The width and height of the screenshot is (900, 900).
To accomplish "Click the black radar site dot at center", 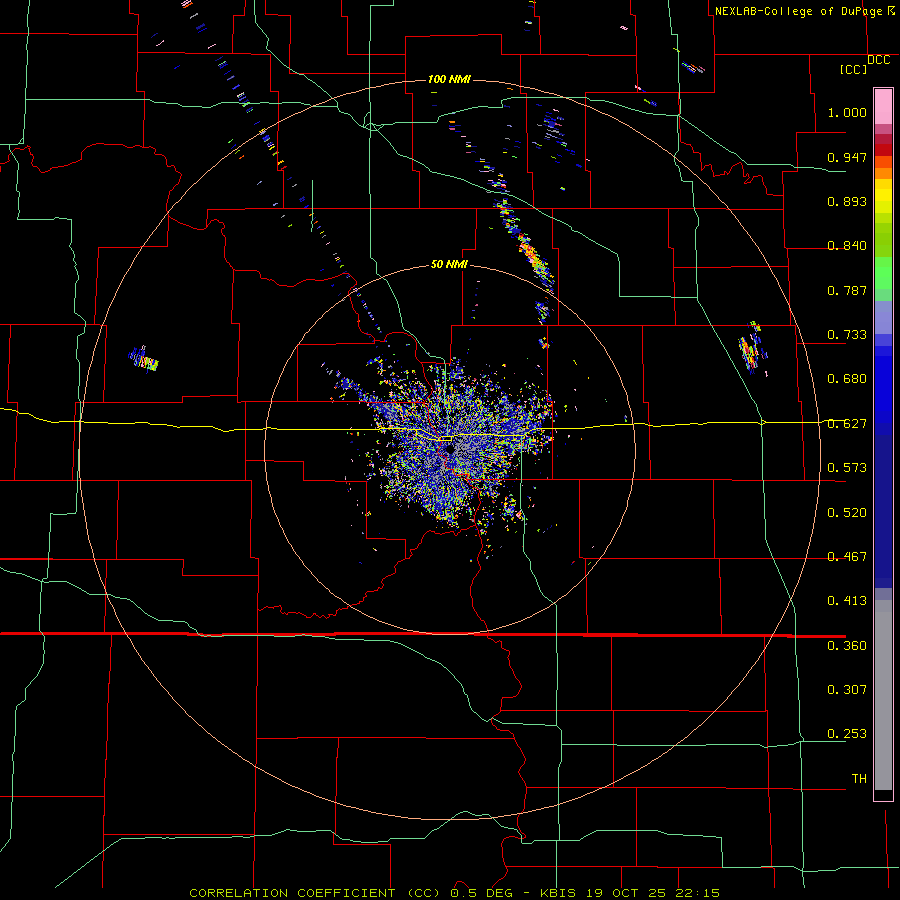I will point(450,449).
